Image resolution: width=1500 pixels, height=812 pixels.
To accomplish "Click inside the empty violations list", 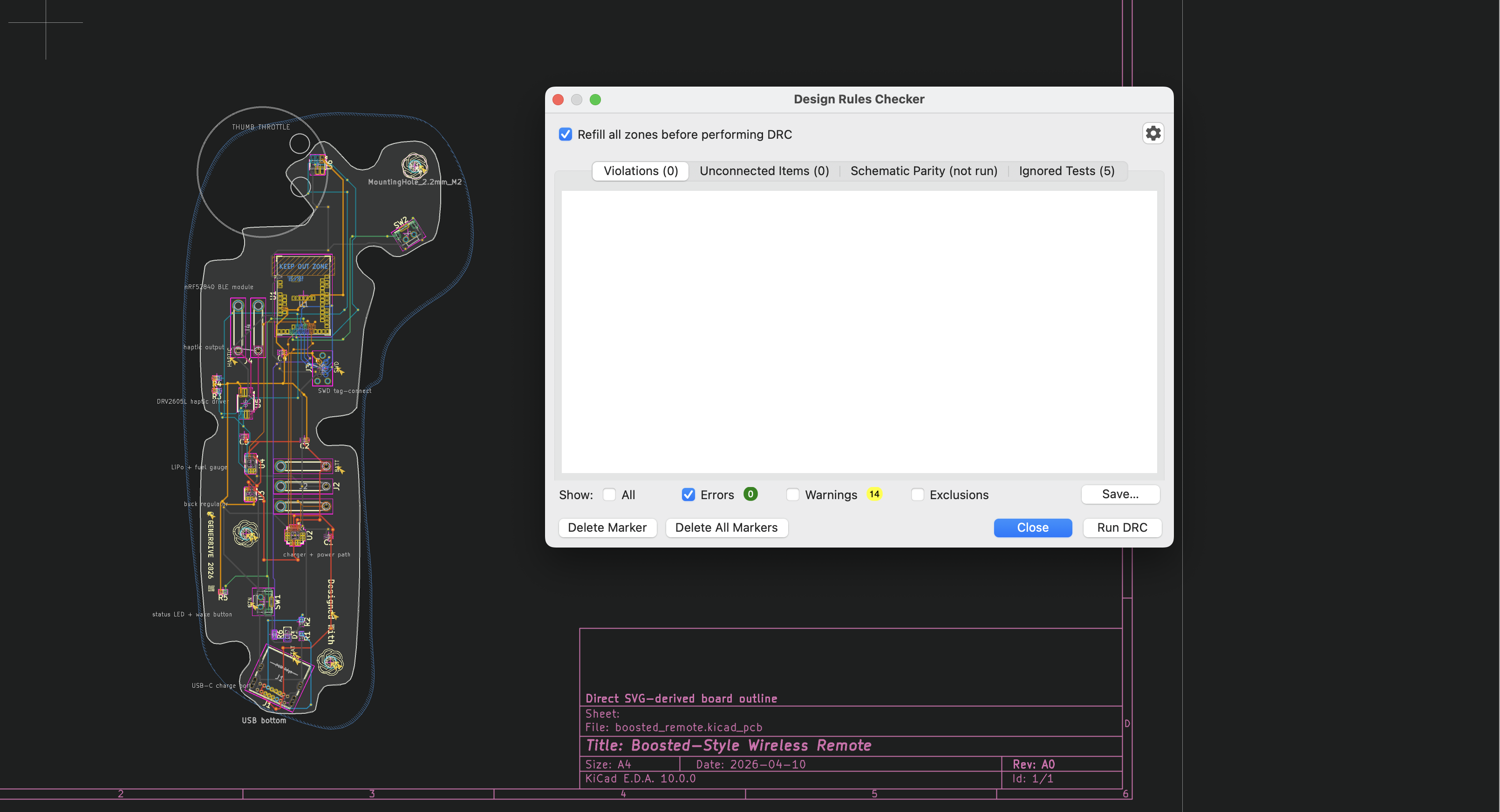I will coord(859,332).
